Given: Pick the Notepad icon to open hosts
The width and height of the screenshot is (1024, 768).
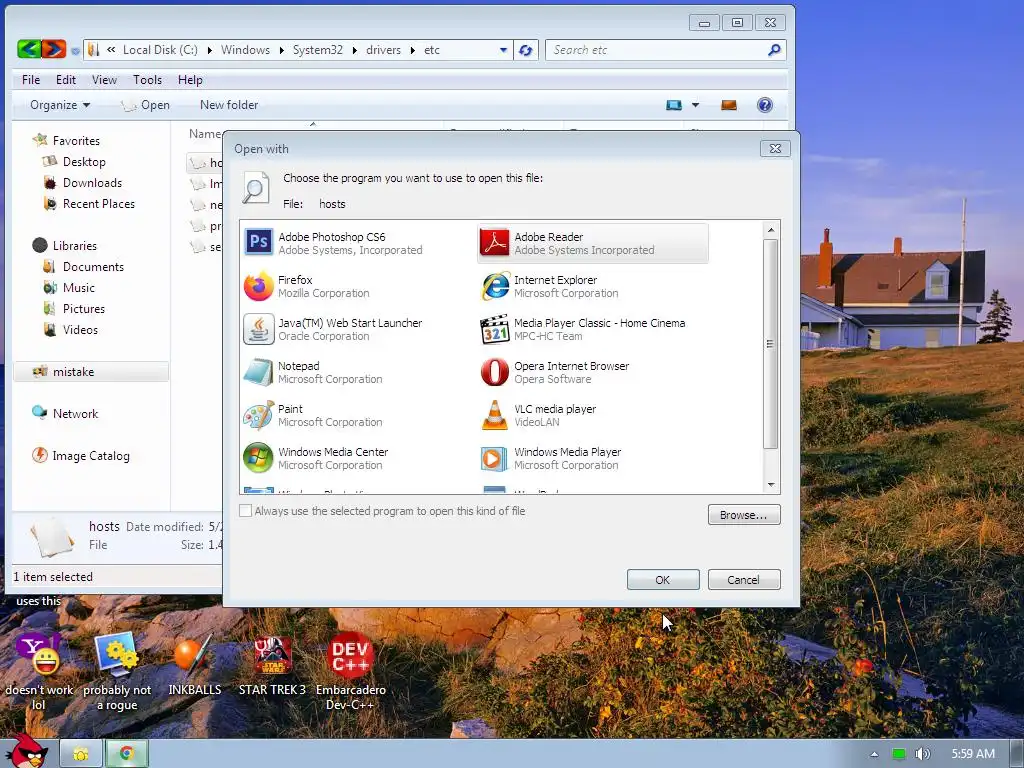Looking at the screenshot, I should pos(259,372).
